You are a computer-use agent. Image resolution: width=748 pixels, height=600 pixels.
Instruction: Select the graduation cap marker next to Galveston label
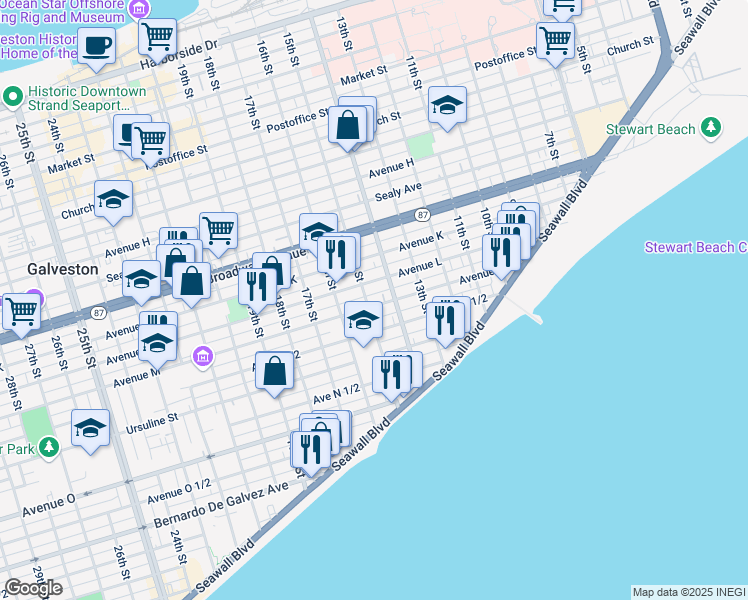click(x=142, y=281)
